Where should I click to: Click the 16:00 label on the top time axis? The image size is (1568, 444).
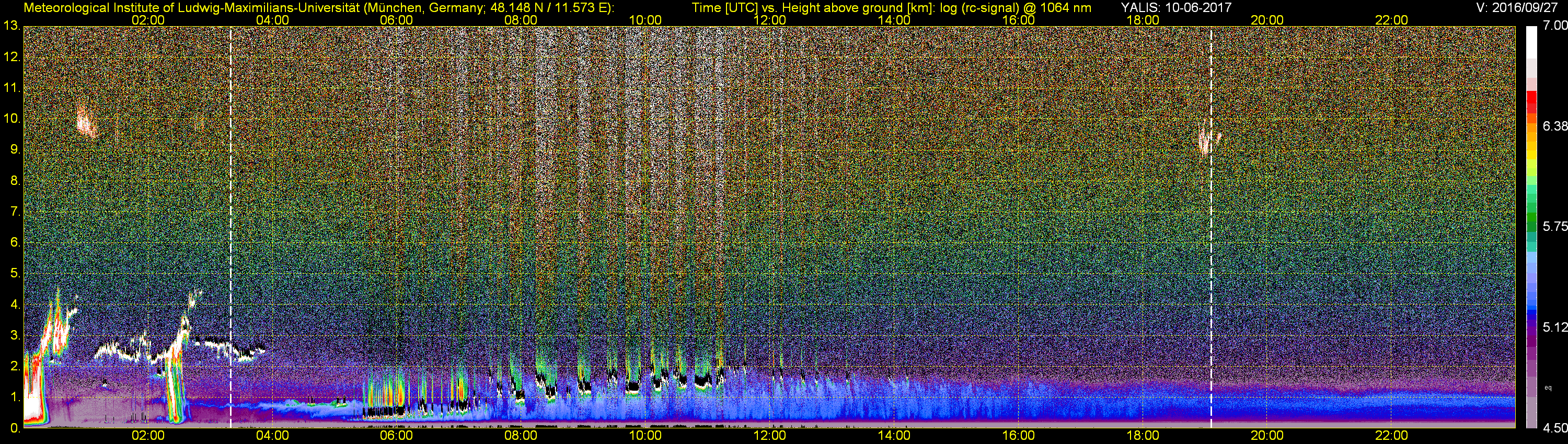tap(1018, 19)
